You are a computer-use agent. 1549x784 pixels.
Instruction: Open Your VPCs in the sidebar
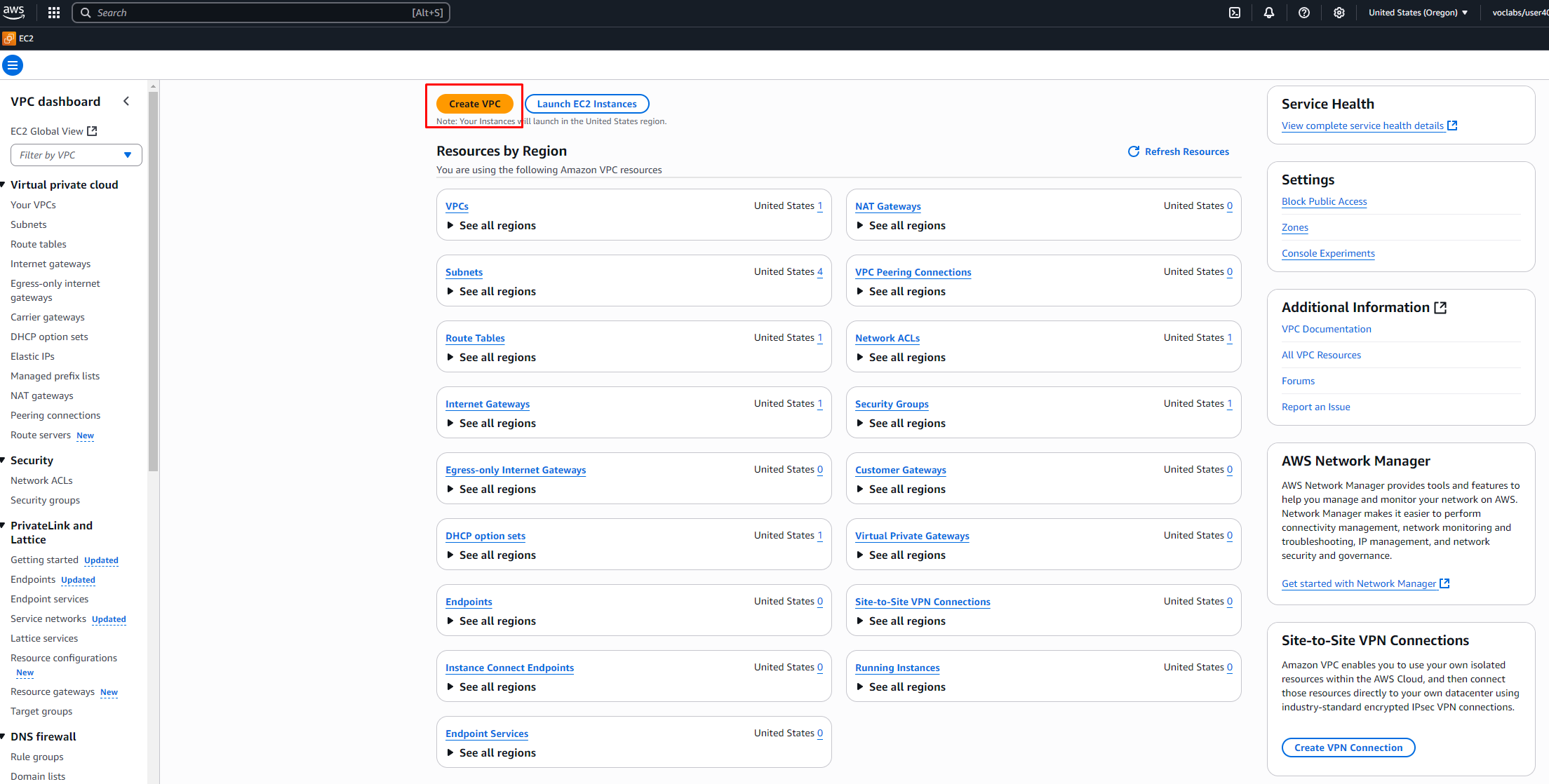pos(33,205)
